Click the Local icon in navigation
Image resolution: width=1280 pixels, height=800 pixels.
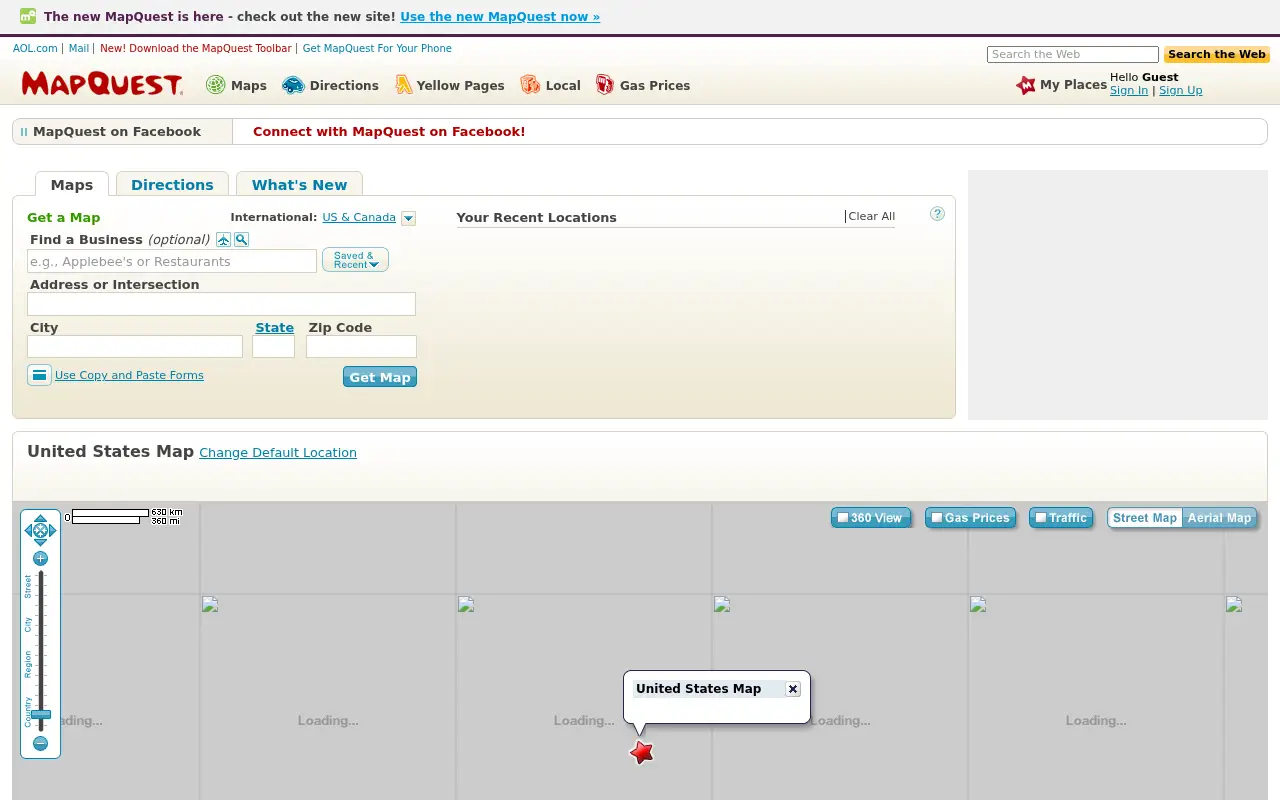click(x=530, y=85)
